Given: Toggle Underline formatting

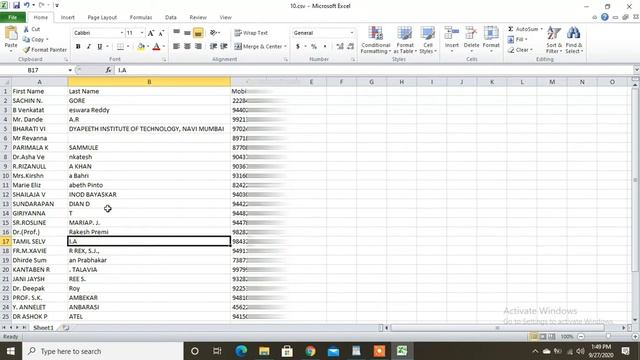Looking at the screenshot, I should tap(99, 47).
